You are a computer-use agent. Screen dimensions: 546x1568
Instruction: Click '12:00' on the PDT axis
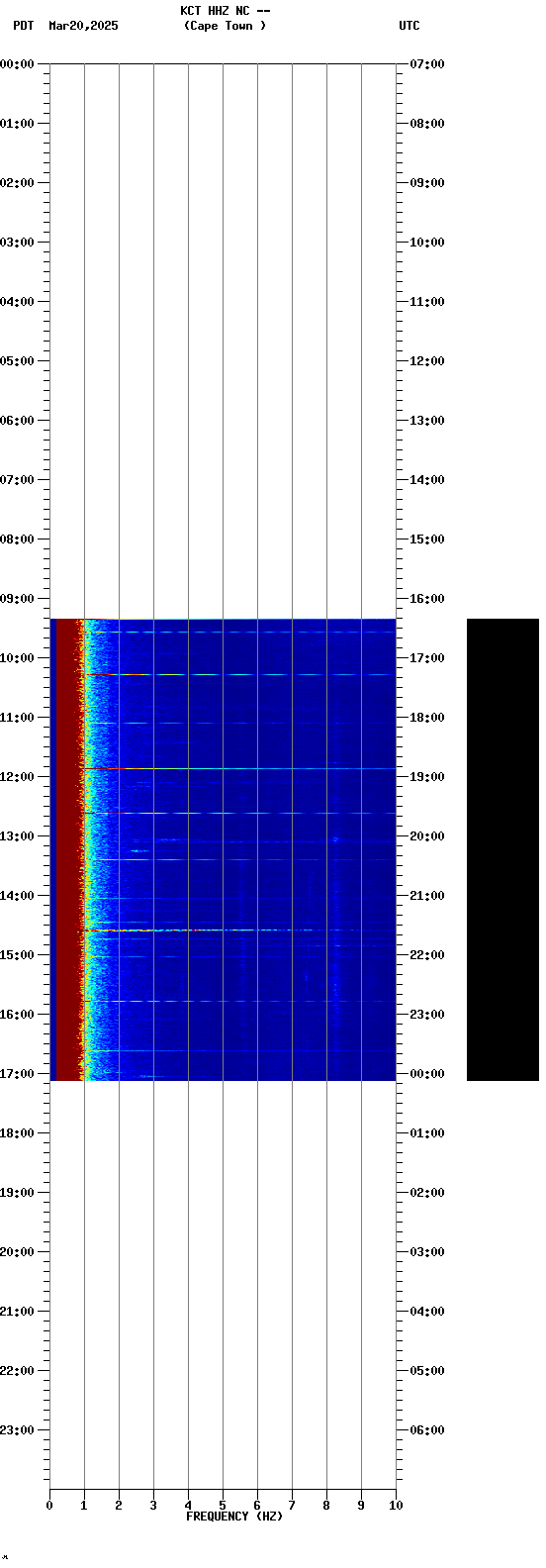17,777
